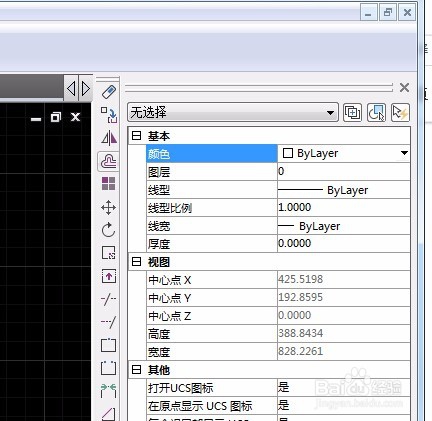The height and width of the screenshot is (421, 432).
Task: Select the 图层 property row
Action: tap(278, 172)
